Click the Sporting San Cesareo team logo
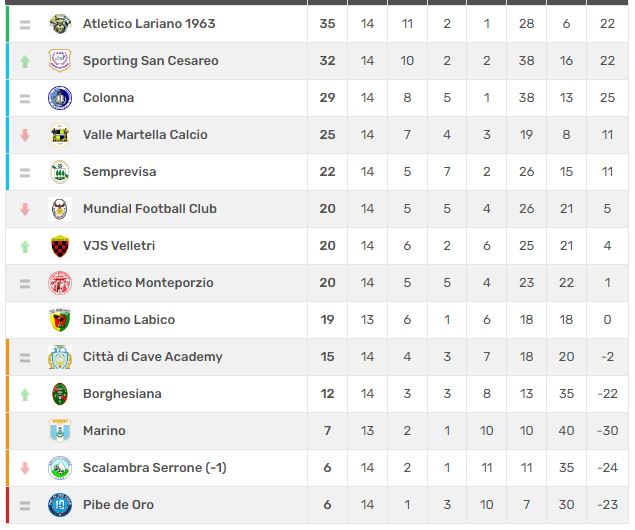This screenshot has width=635, height=530. [x=60, y=61]
